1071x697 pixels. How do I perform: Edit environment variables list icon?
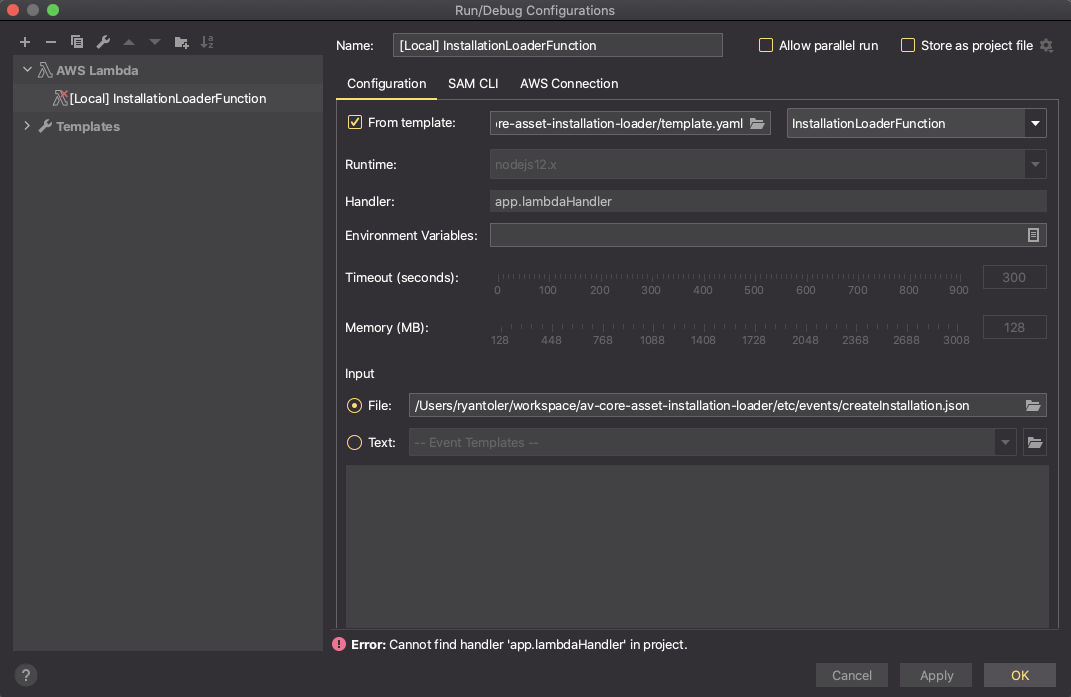(x=1033, y=235)
